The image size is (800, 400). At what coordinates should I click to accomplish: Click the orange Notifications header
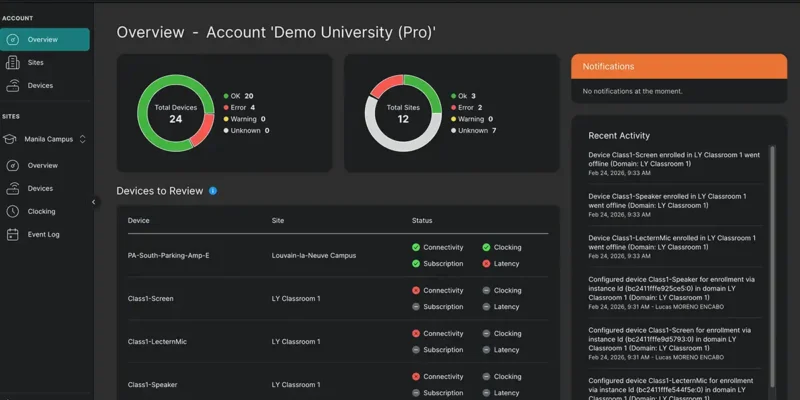(679, 66)
